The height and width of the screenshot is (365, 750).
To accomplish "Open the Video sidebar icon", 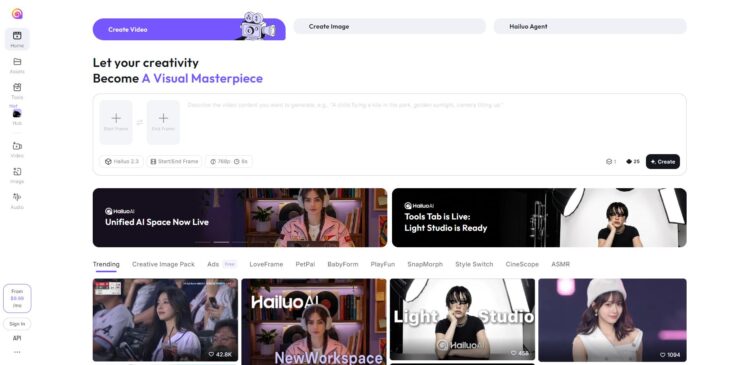I will [x=17, y=146].
